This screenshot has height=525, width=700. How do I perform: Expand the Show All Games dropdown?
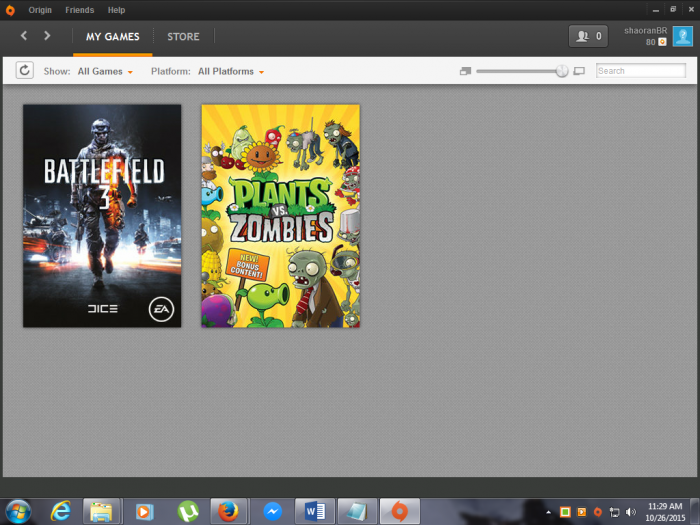click(x=105, y=71)
